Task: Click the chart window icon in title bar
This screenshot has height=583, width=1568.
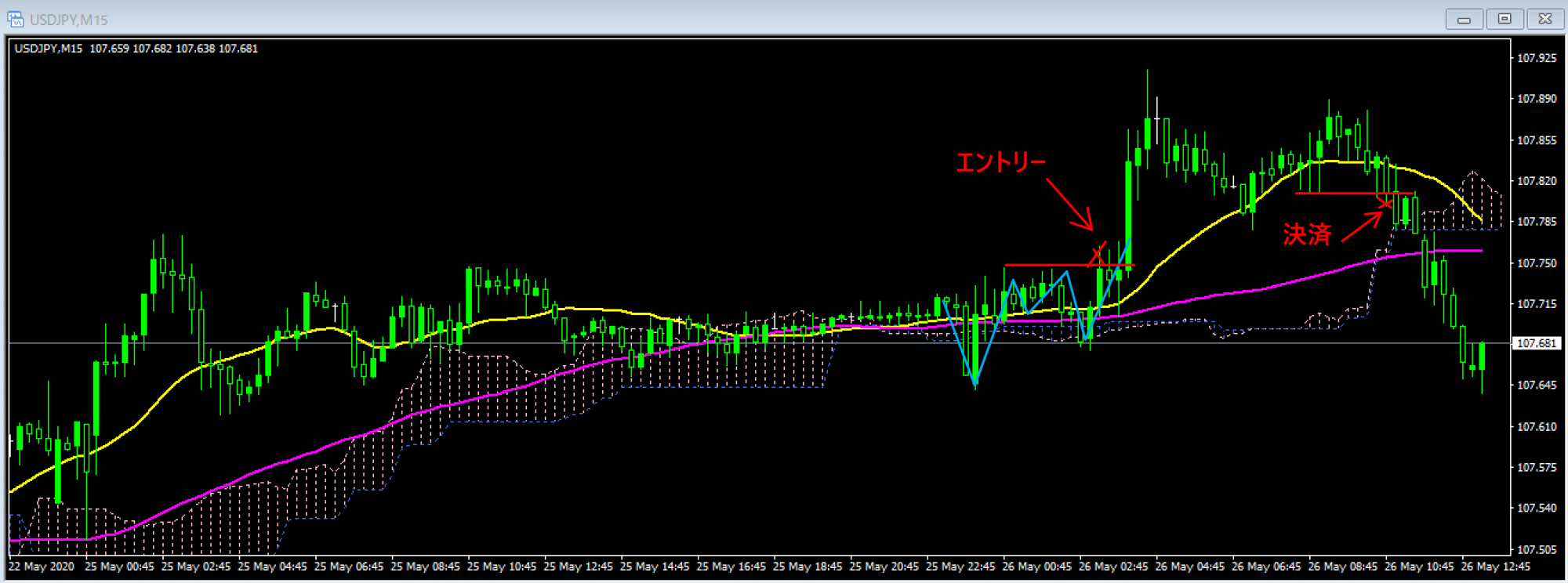Action: (x=15, y=19)
